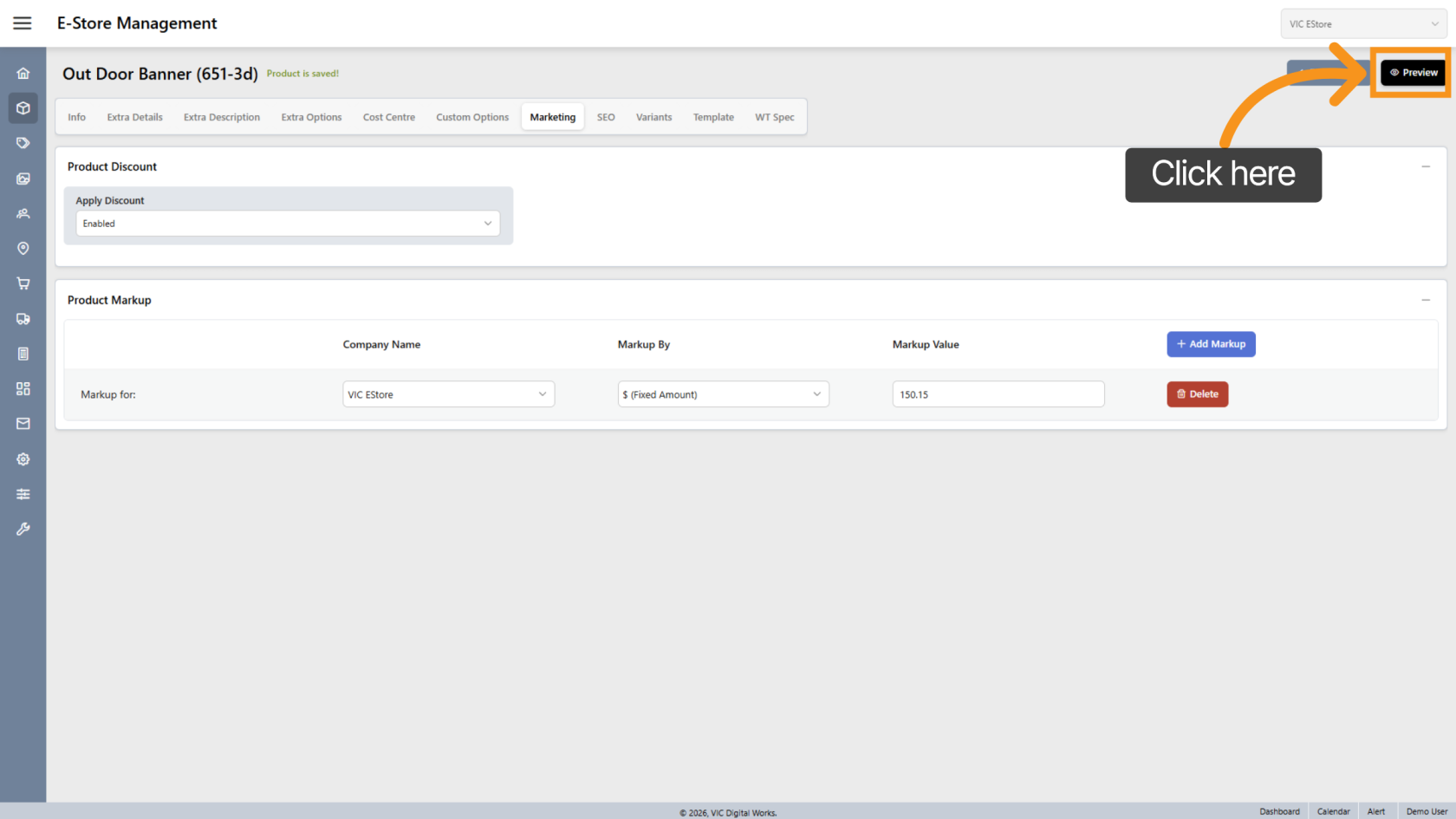Open the shopping cart section
This screenshot has height=819, width=1456.
23,283
